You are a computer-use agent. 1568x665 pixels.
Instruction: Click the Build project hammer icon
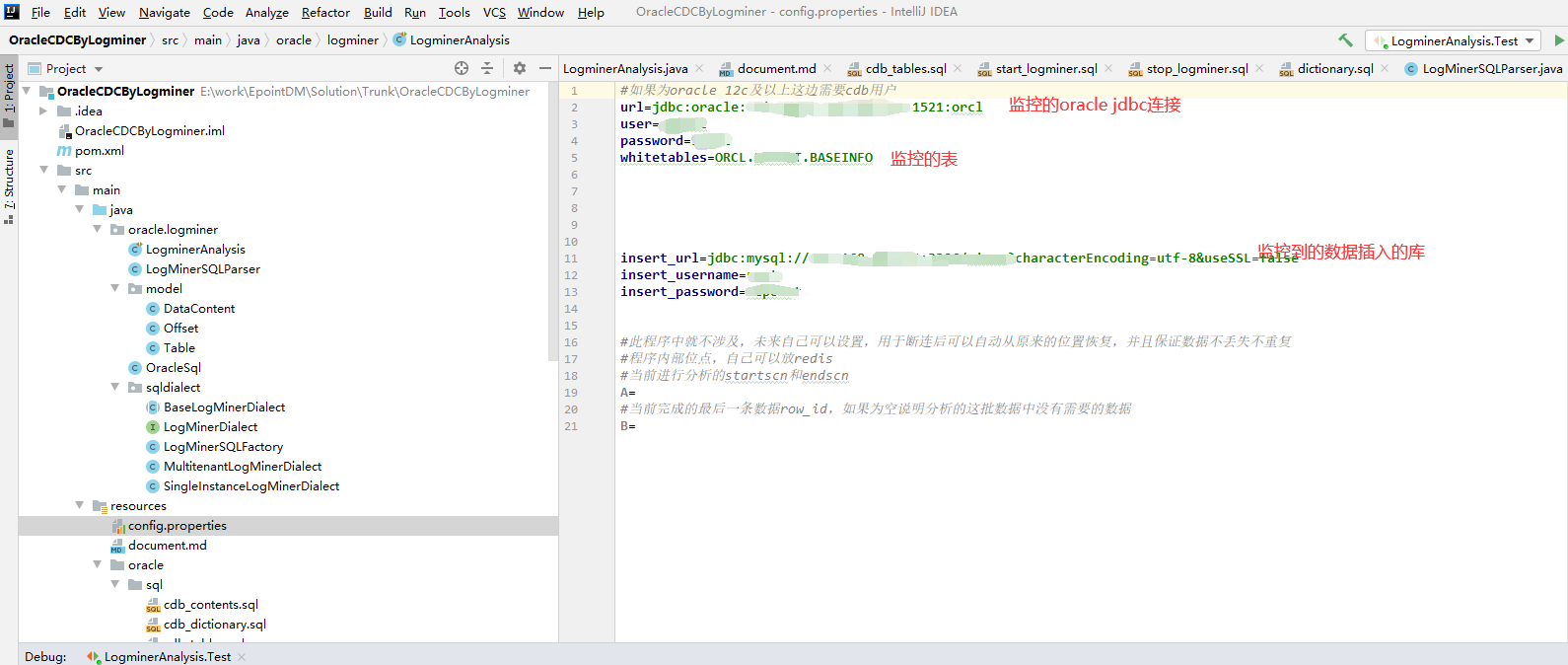point(1345,40)
